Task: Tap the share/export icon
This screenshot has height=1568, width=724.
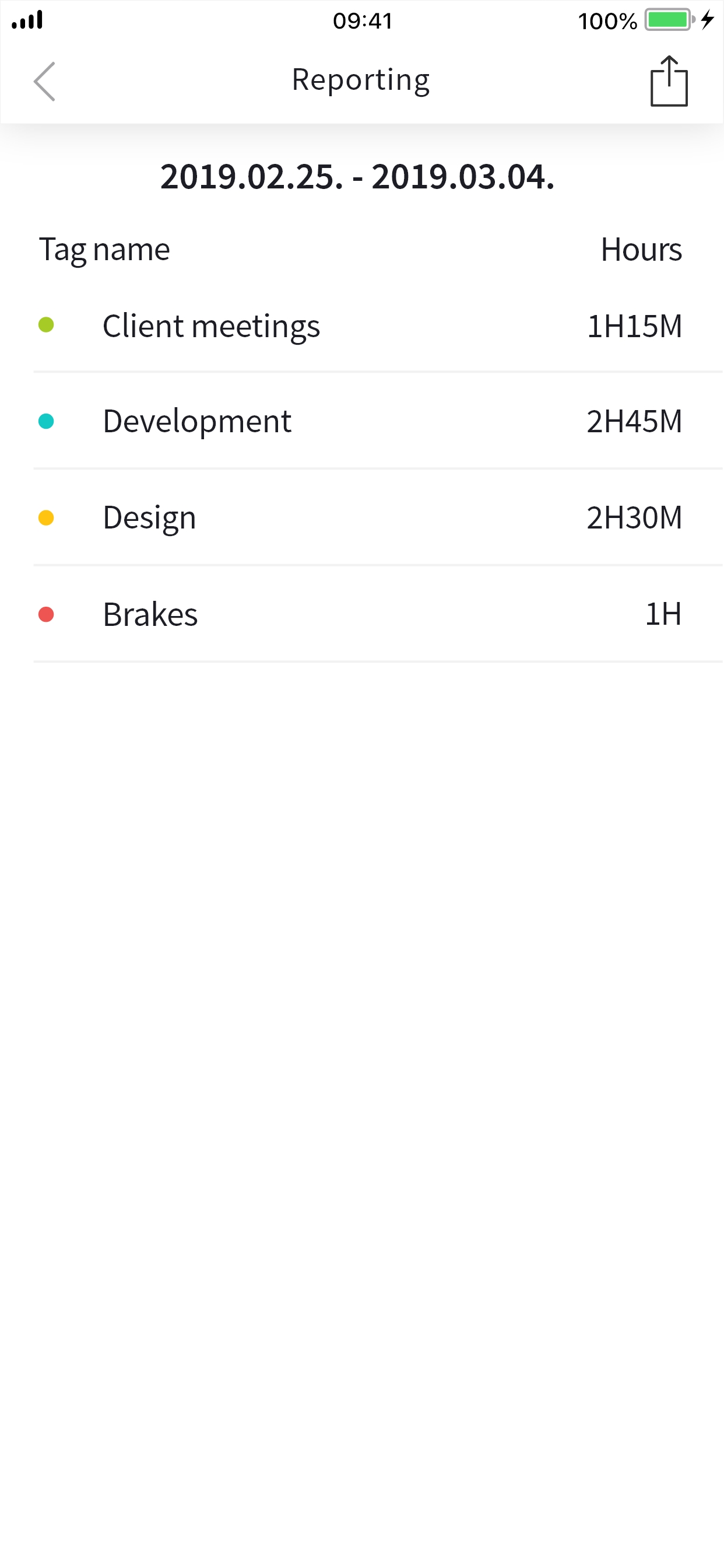Action: [x=669, y=81]
